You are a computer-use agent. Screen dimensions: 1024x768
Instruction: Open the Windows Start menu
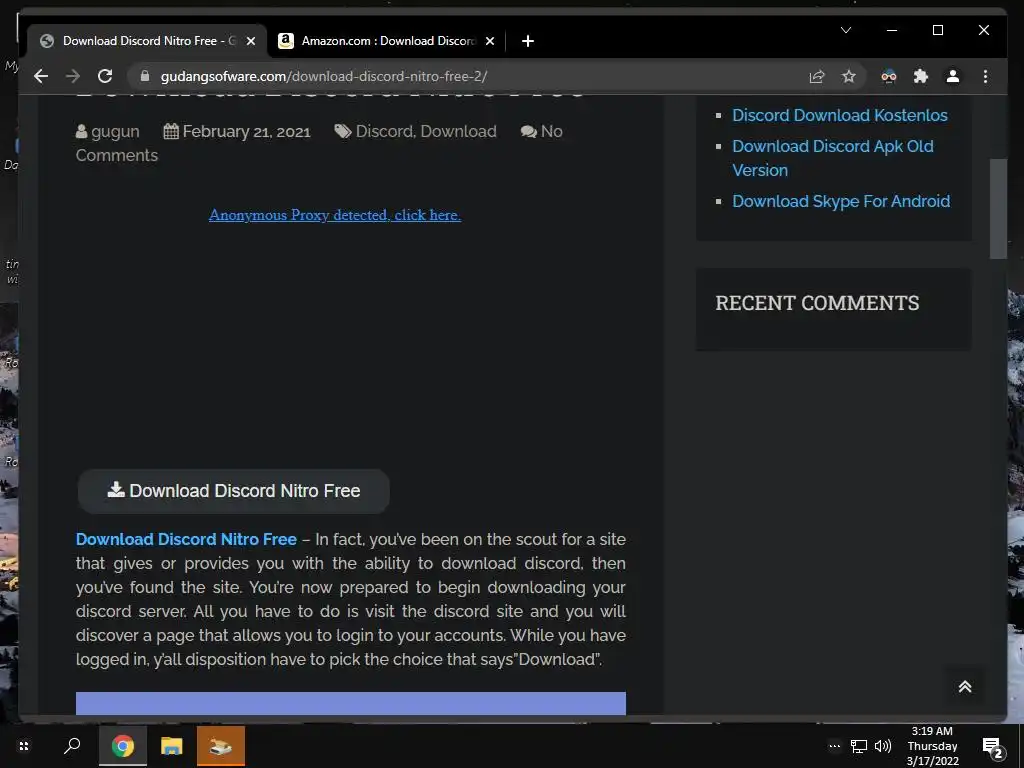[24, 746]
